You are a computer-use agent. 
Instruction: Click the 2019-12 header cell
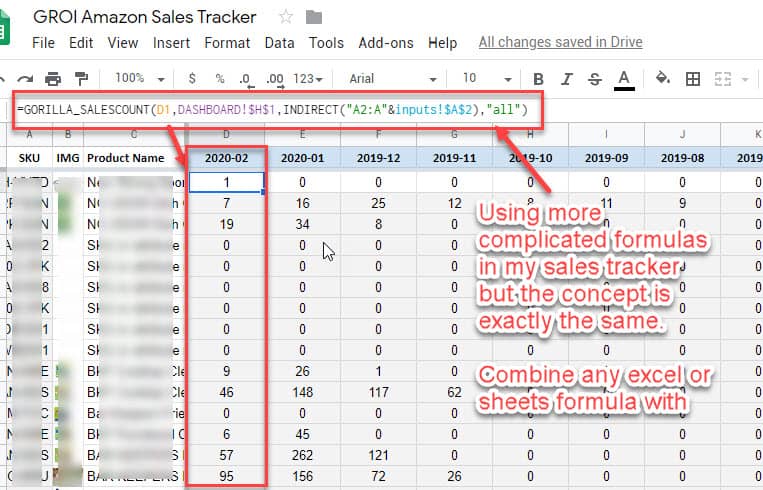[378, 158]
